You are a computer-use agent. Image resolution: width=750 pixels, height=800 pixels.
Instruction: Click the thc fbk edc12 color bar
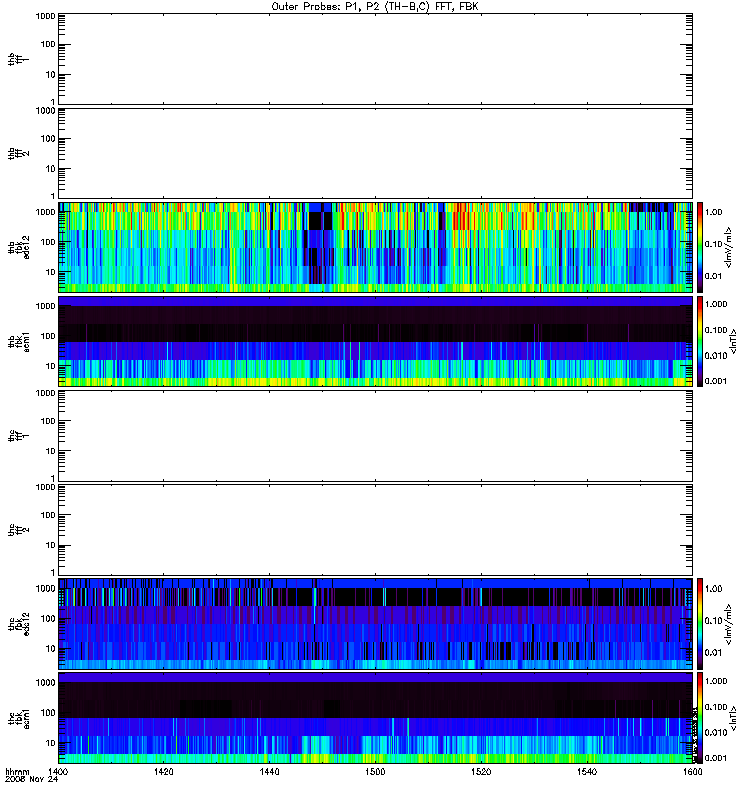pyautogui.click(x=700, y=624)
